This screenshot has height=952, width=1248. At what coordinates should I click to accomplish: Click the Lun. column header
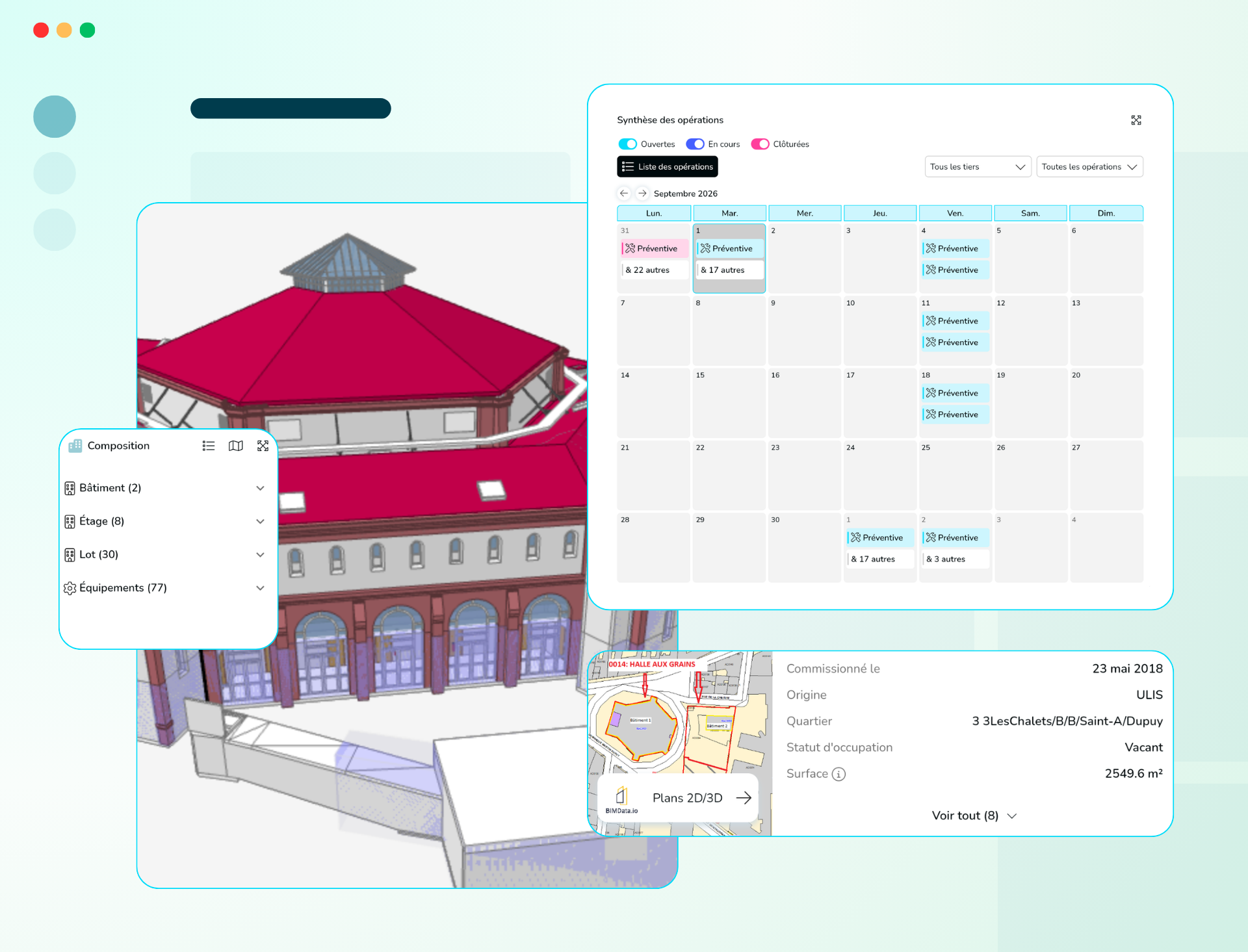[654, 213]
